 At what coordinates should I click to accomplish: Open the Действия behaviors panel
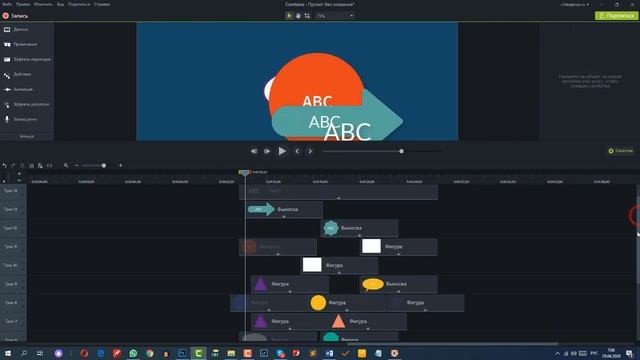[27, 74]
